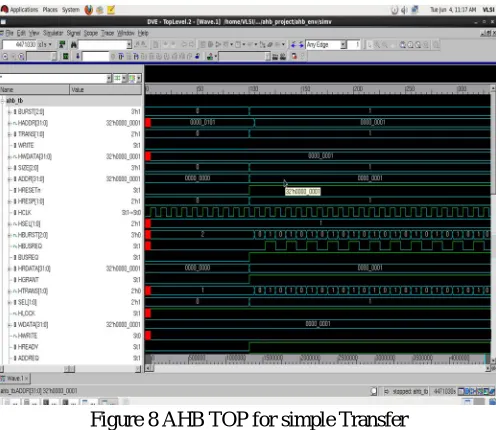Click the signal list horizontal scrollbar thumb
This screenshot has height=430, width=496.
tap(69, 369)
